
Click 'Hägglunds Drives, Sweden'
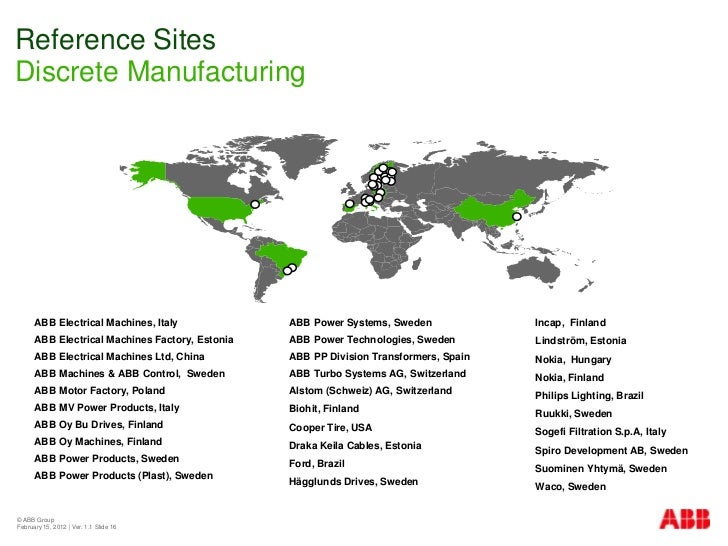pyautogui.click(x=353, y=481)
